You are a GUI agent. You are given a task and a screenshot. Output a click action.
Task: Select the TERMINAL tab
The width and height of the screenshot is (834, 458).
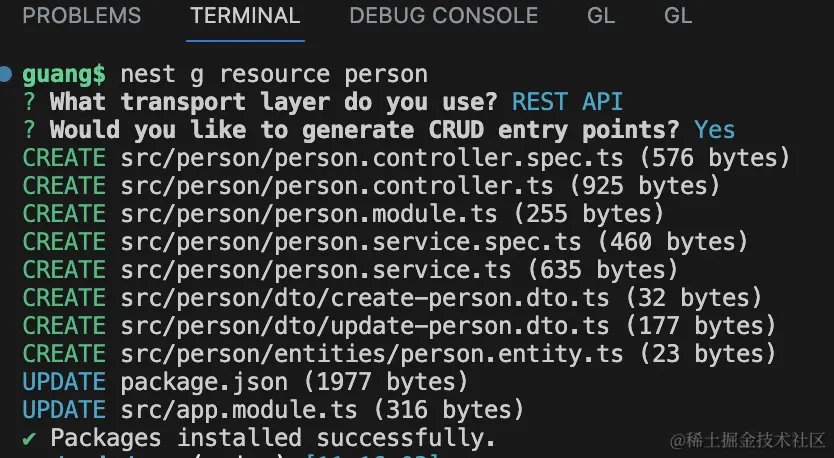245,16
